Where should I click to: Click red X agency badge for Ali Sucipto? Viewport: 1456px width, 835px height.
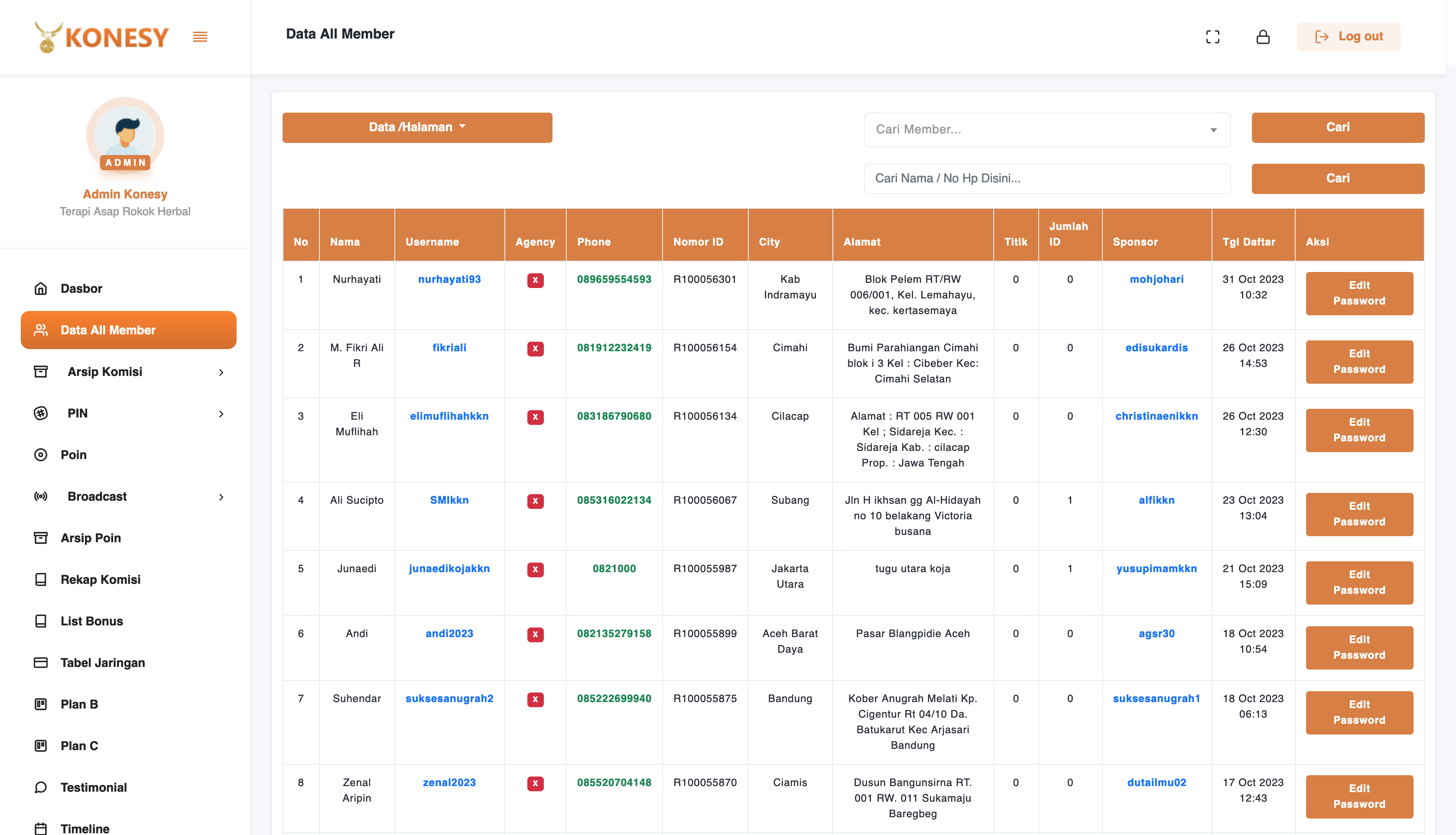[x=535, y=501]
